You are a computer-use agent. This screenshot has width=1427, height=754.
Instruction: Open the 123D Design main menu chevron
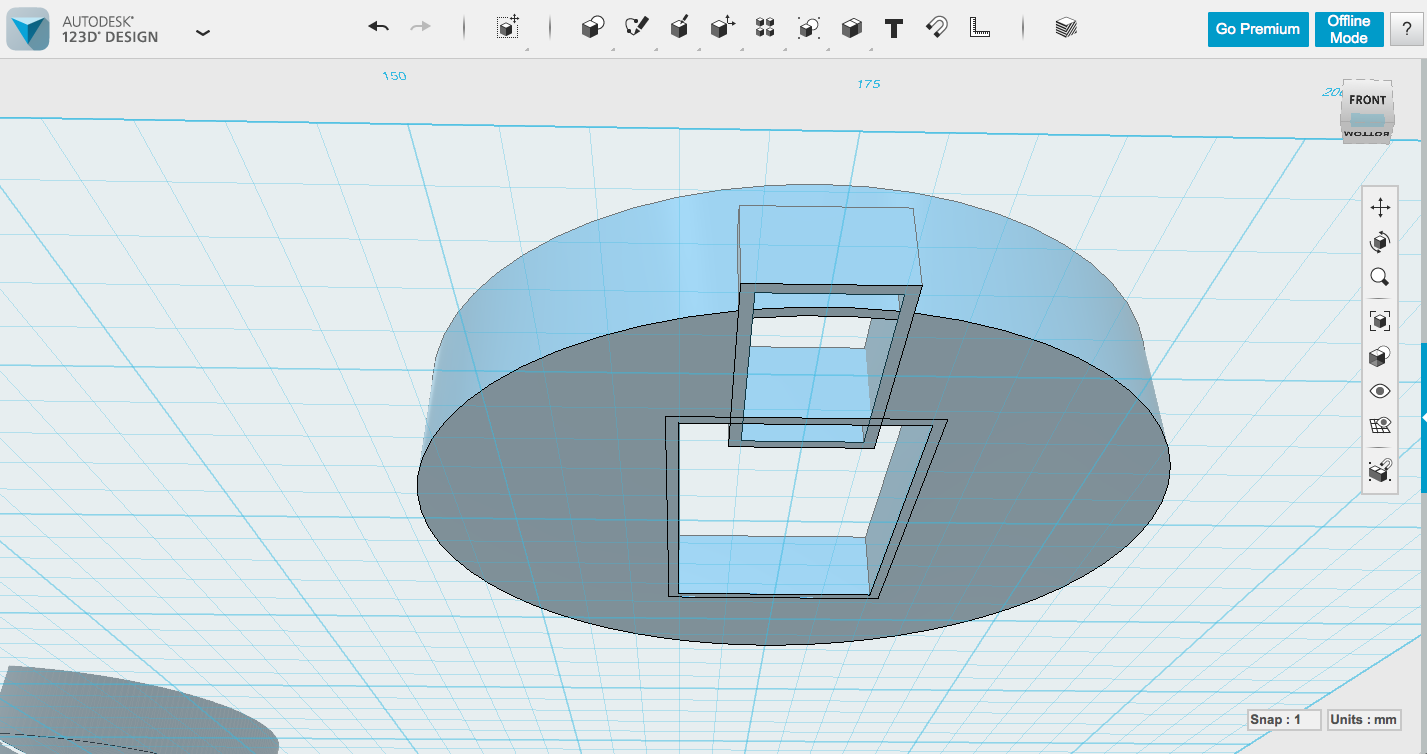coord(203,32)
